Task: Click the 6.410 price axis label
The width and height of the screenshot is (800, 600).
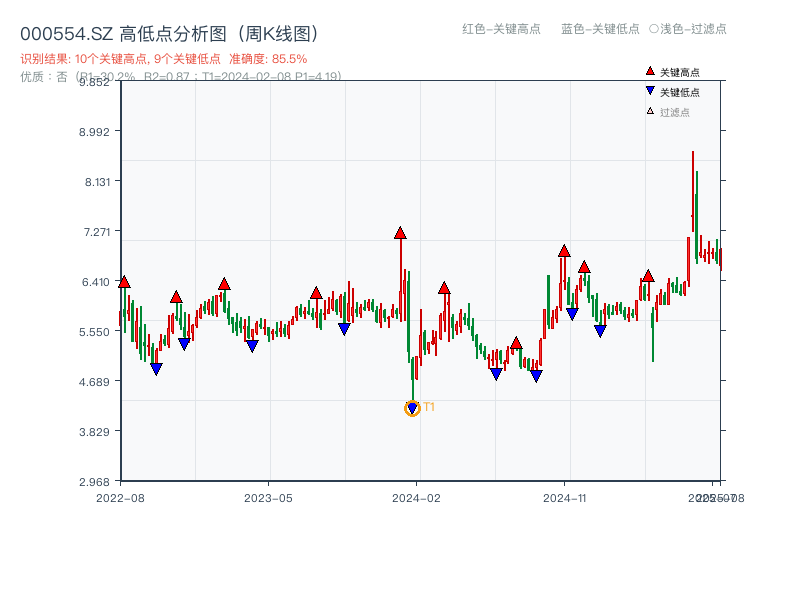Action: pyautogui.click(x=95, y=282)
